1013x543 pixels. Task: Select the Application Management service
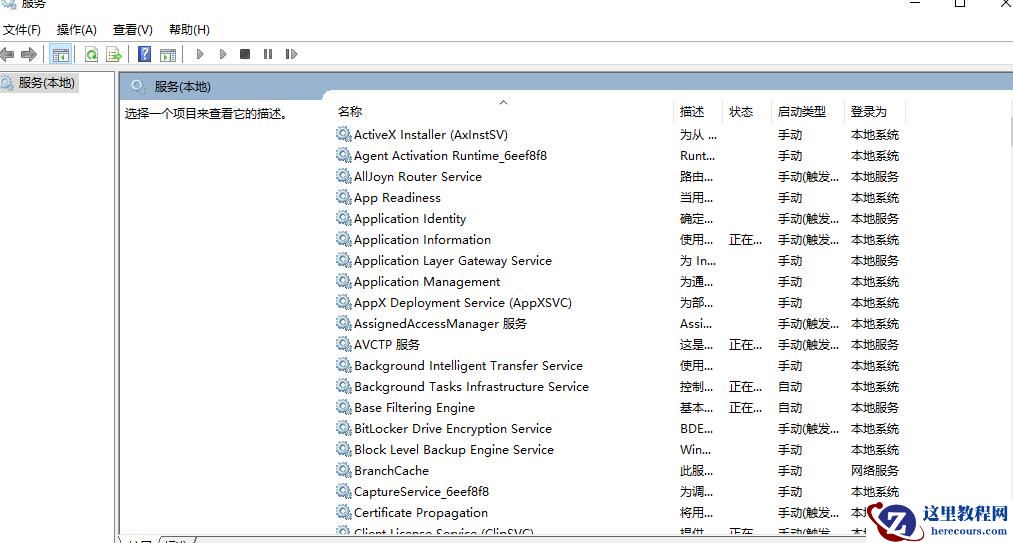click(427, 282)
